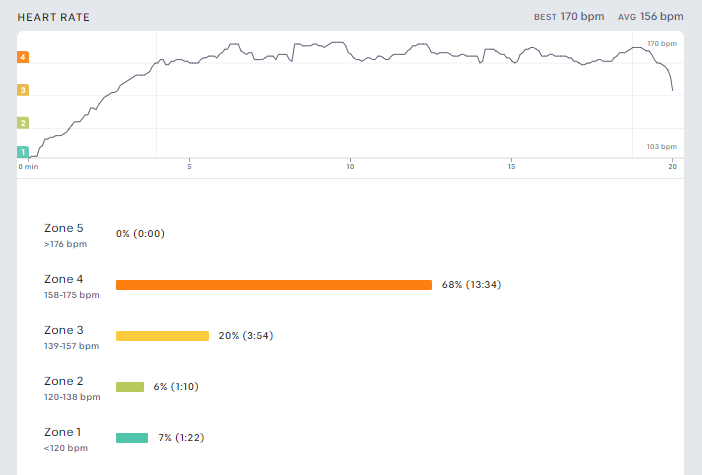Click the HEART RATE section heading

(54, 17)
